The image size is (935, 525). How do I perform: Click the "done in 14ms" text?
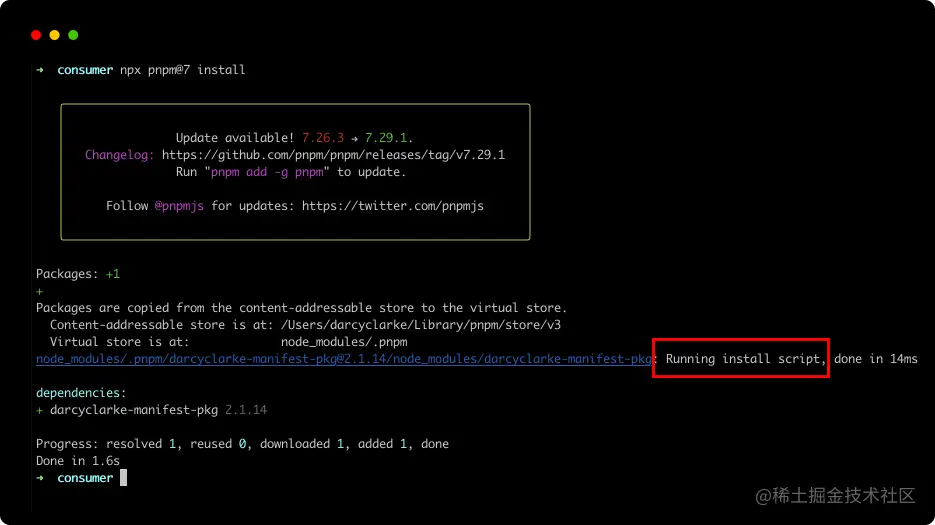pos(875,359)
